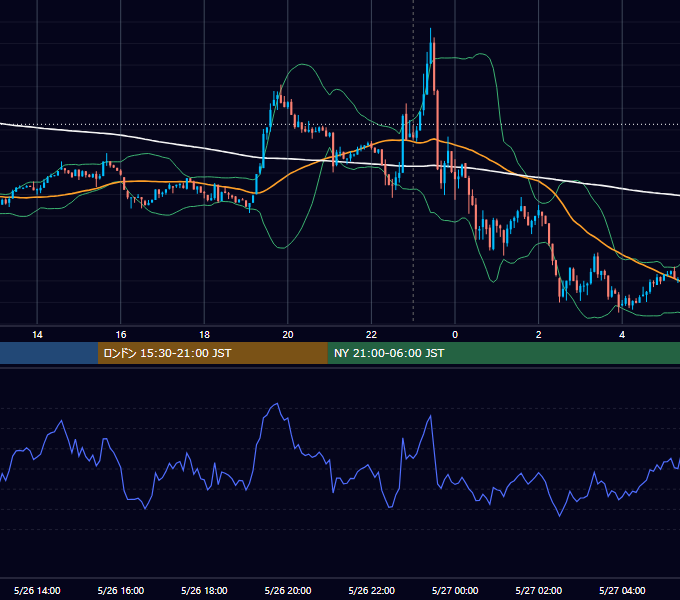The height and width of the screenshot is (600, 680).
Task: Select the blue session bar left of London
Action: 49,353
